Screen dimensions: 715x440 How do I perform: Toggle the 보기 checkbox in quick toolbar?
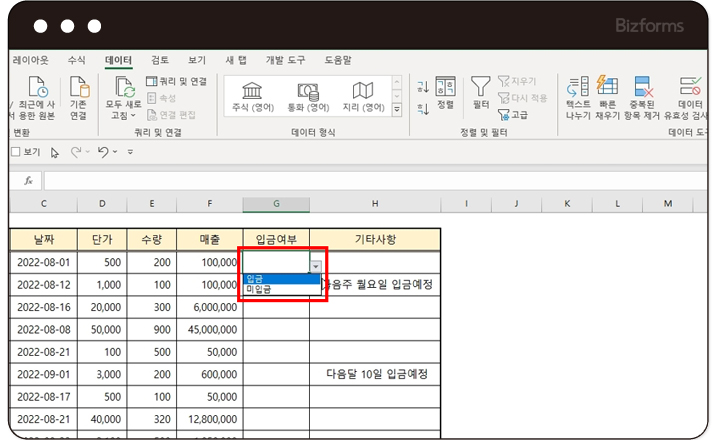click(15, 152)
